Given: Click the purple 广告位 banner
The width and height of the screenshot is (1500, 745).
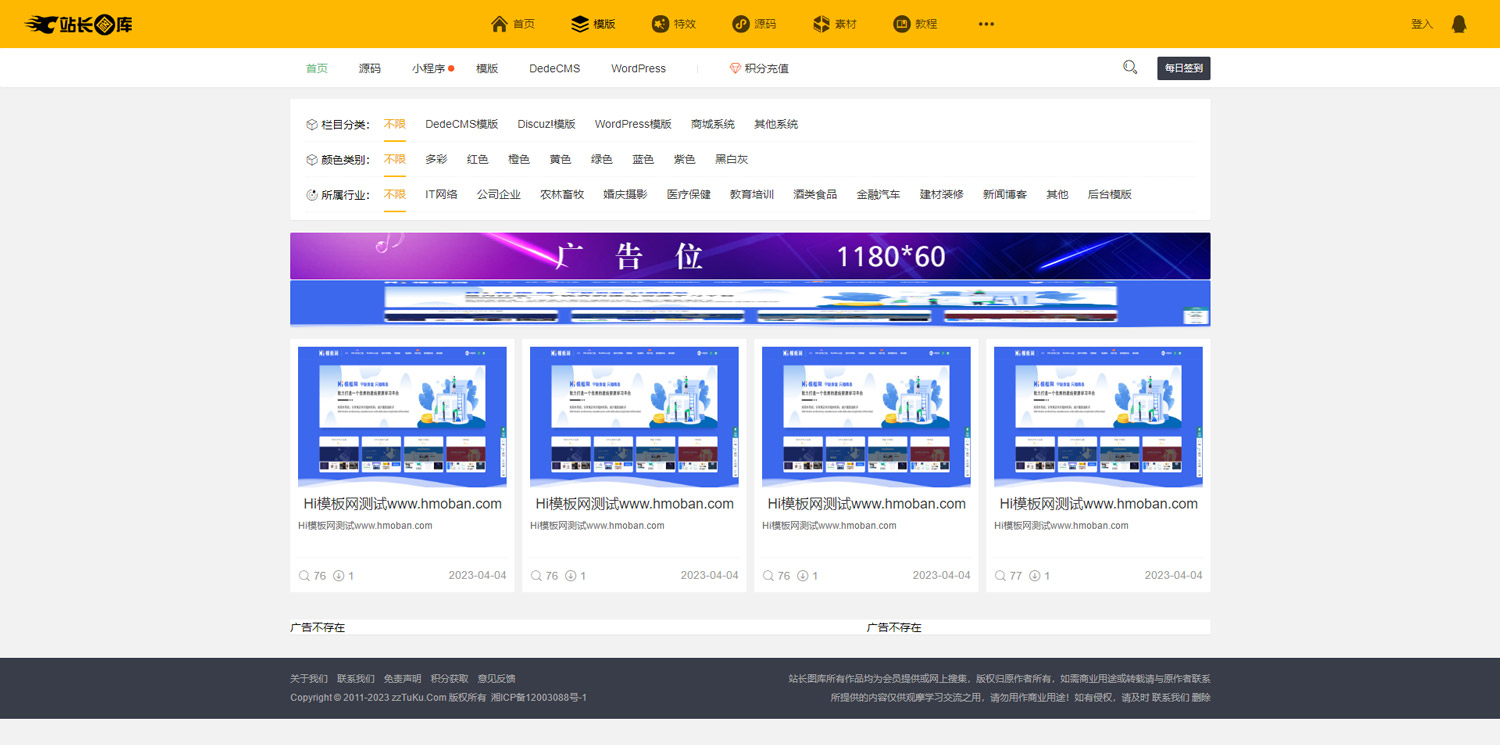Looking at the screenshot, I should pyautogui.click(x=750, y=256).
